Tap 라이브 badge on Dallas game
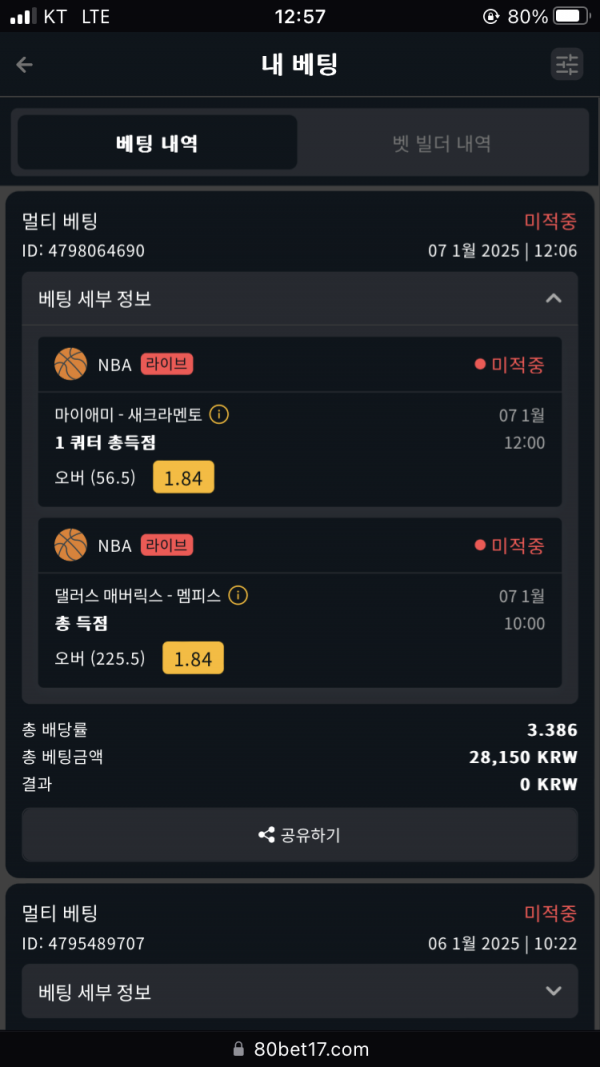 coord(167,545)
